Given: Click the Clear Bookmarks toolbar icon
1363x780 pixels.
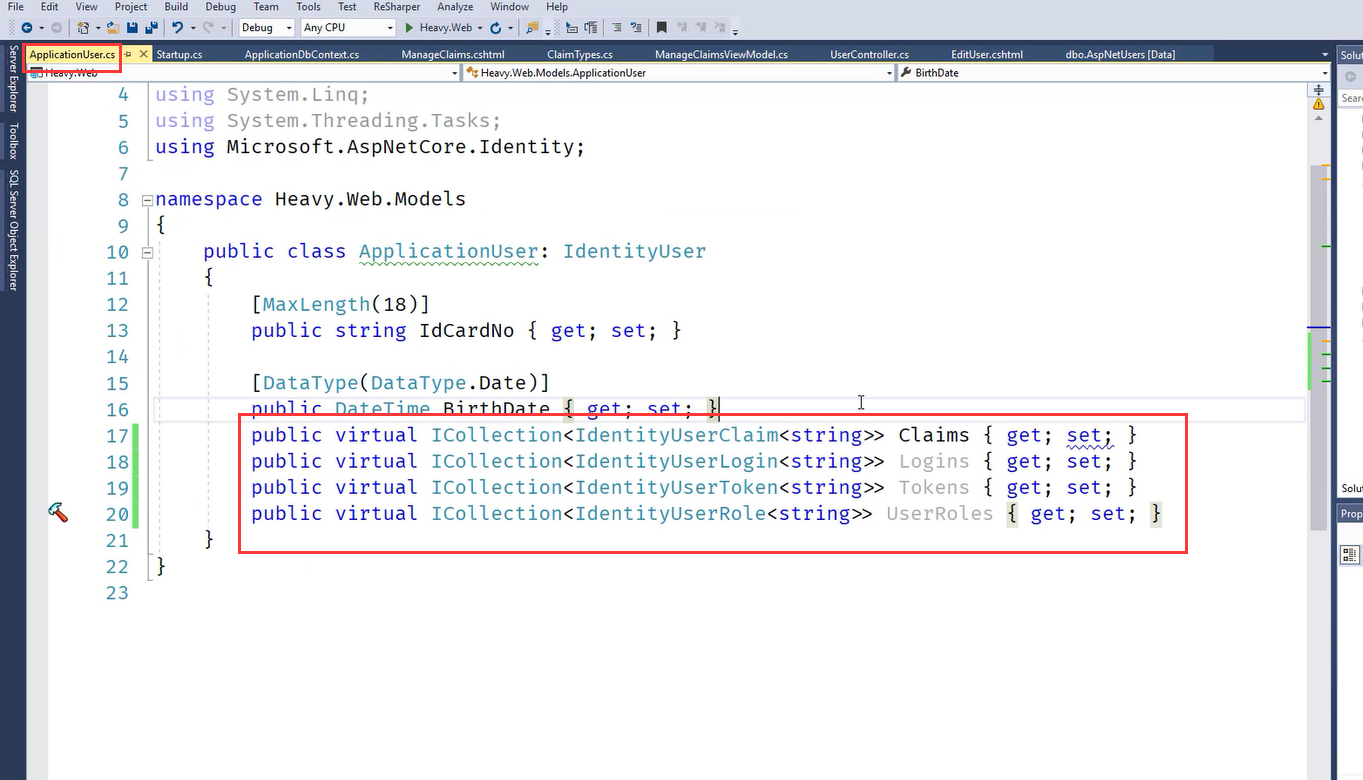Looking at the screenshot, I should pos(719,28).
